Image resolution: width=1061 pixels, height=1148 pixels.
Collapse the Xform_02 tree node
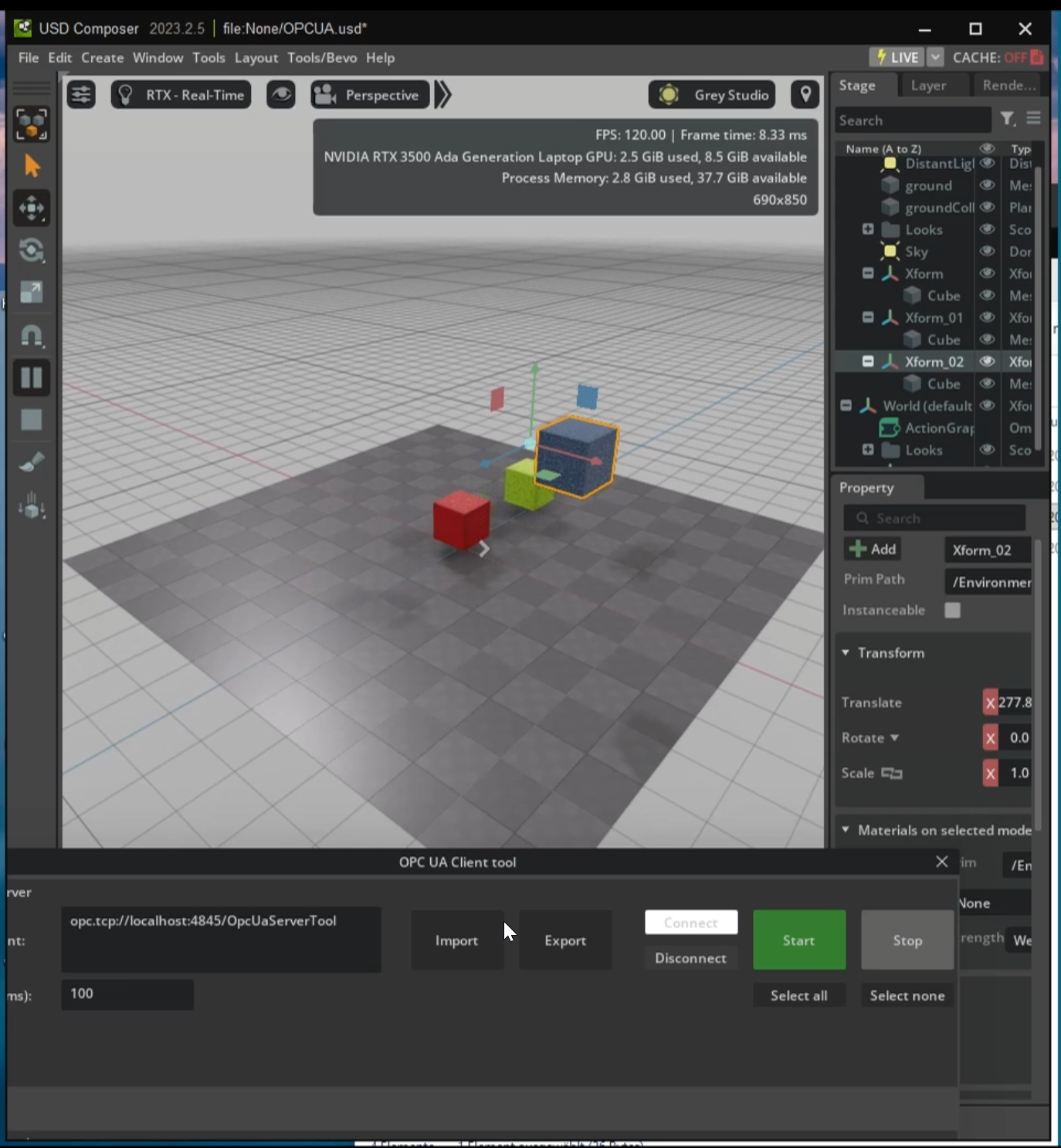[868, 361]
